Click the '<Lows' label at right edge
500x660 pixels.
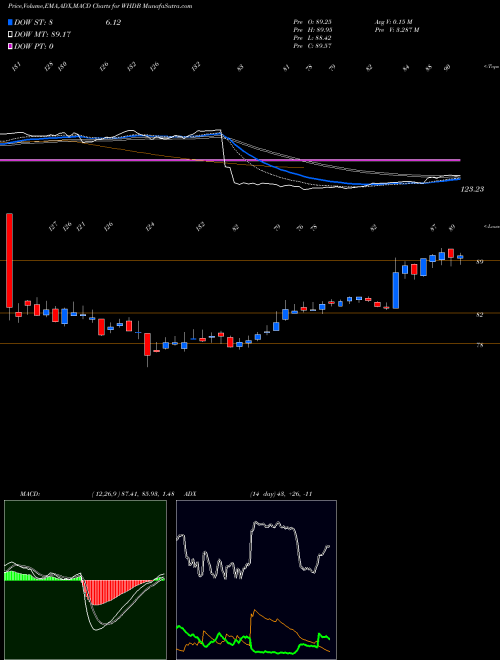(491, 226)
